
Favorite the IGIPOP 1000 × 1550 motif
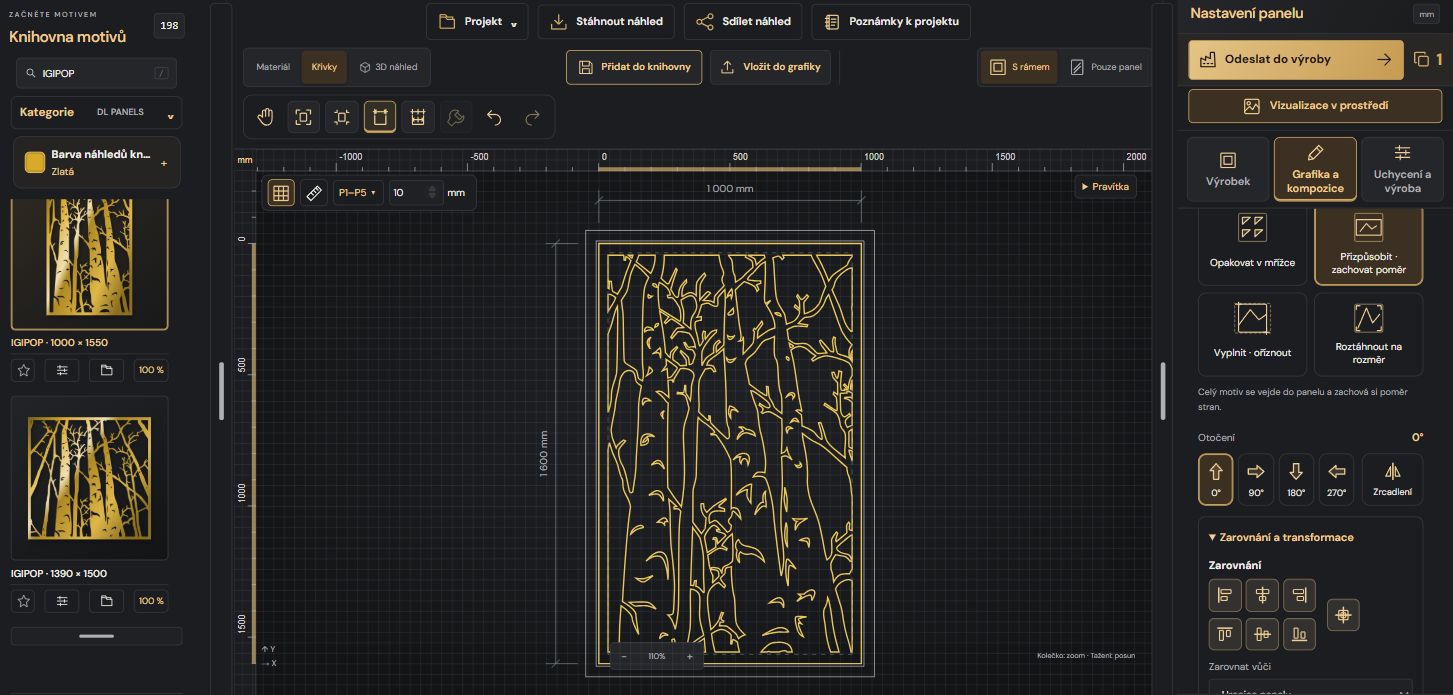25,370
